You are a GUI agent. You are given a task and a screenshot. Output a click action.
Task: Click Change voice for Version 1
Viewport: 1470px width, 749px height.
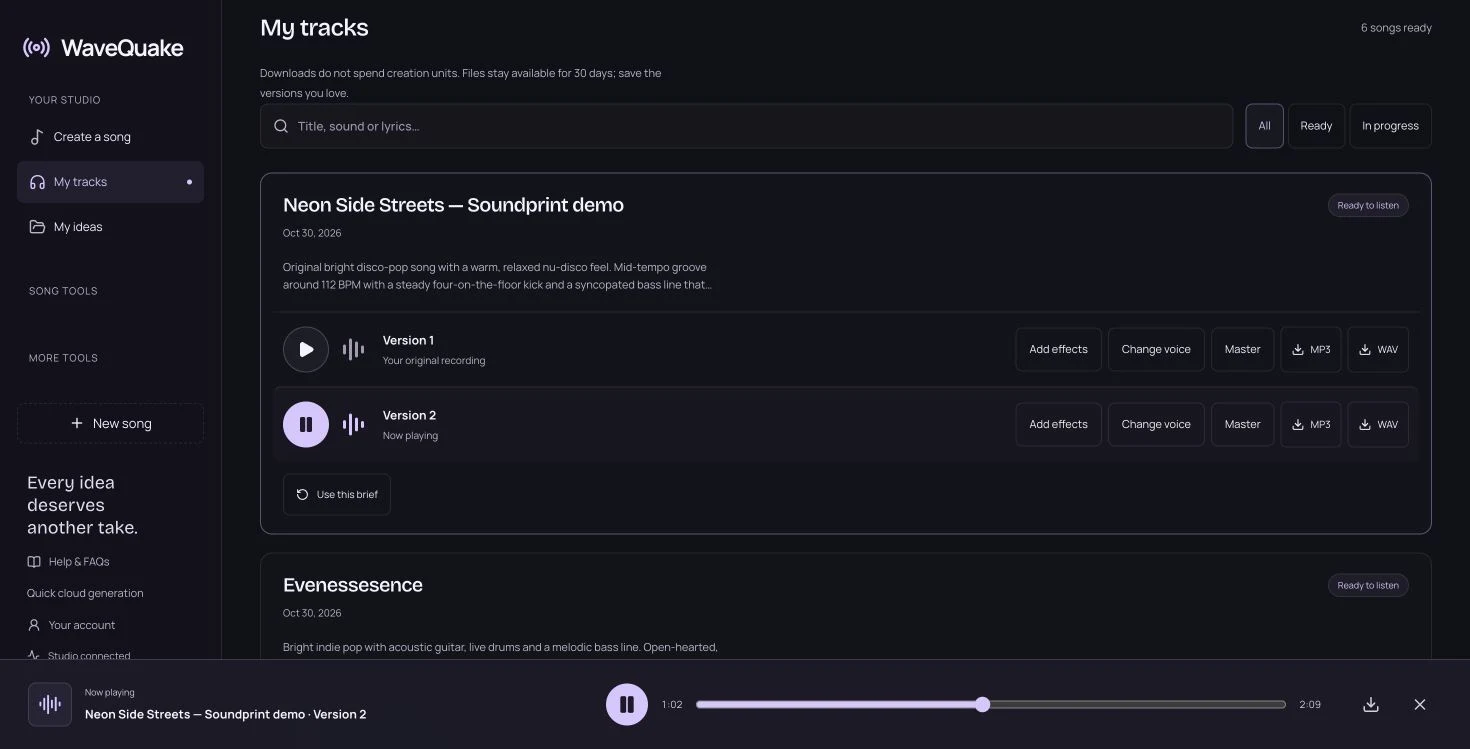pos(1156,349)
